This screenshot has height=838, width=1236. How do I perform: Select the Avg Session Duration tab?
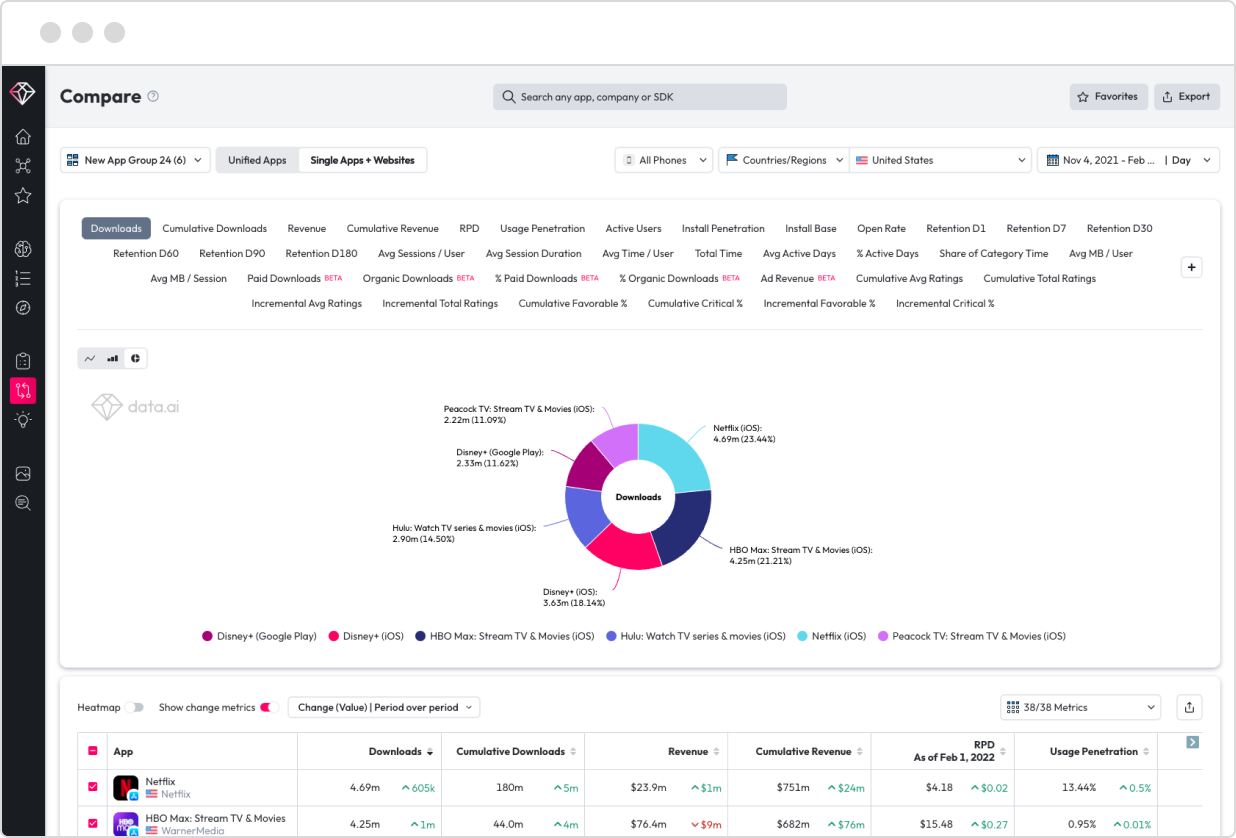(533, 254)
